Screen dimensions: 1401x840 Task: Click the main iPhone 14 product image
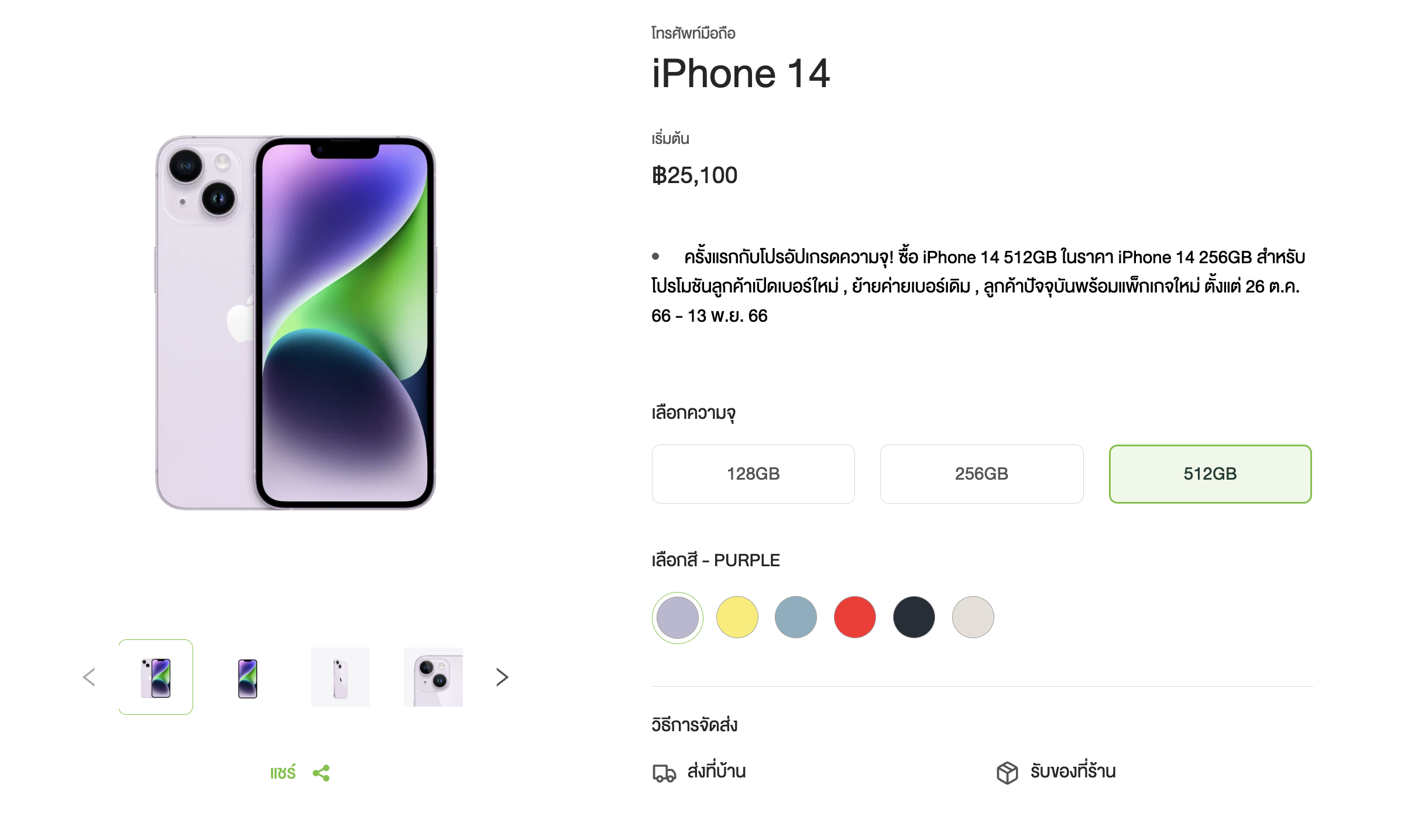coord(296,323)
